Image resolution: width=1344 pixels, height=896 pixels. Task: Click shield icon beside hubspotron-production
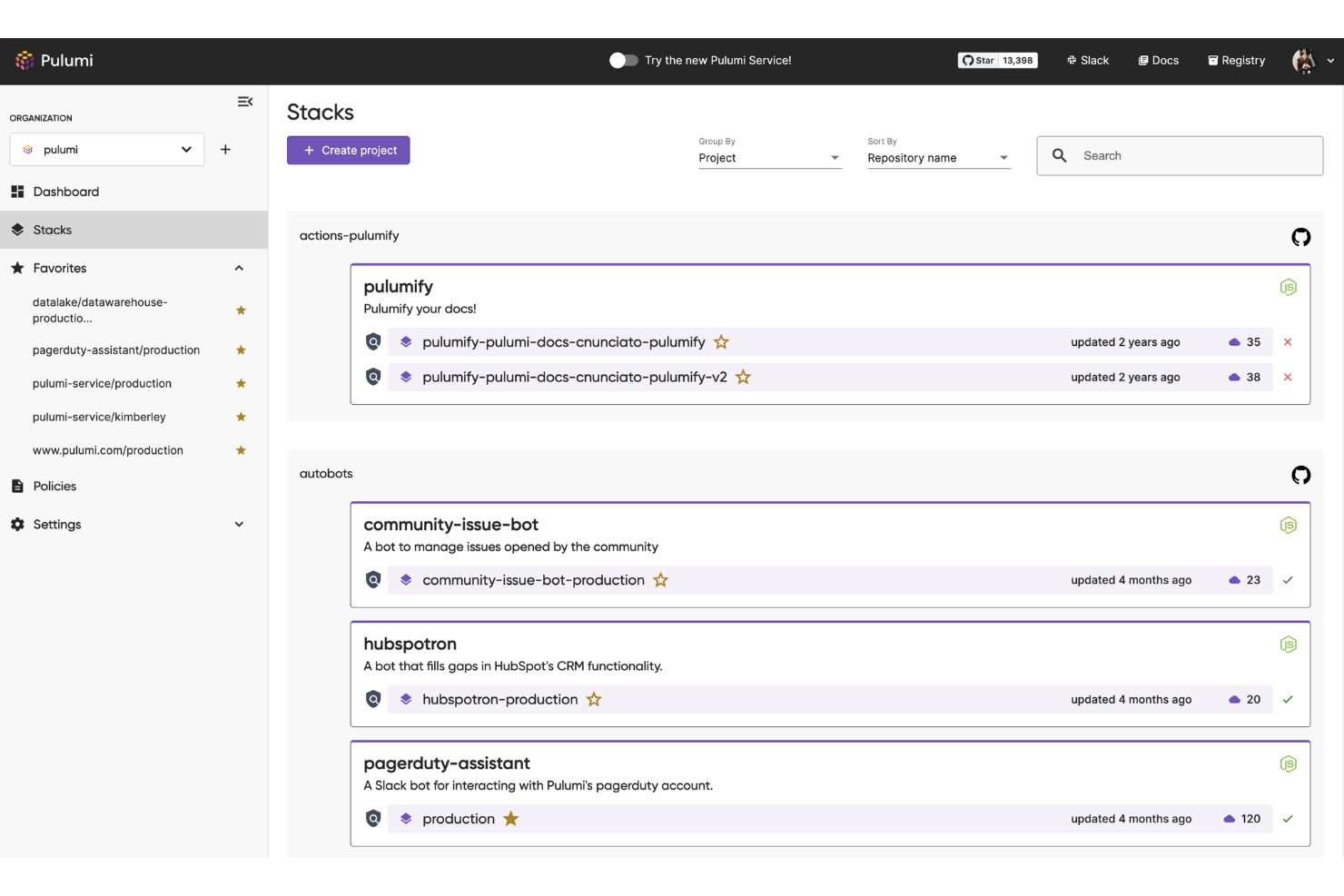pyautogui.click(x=373, y=700)
